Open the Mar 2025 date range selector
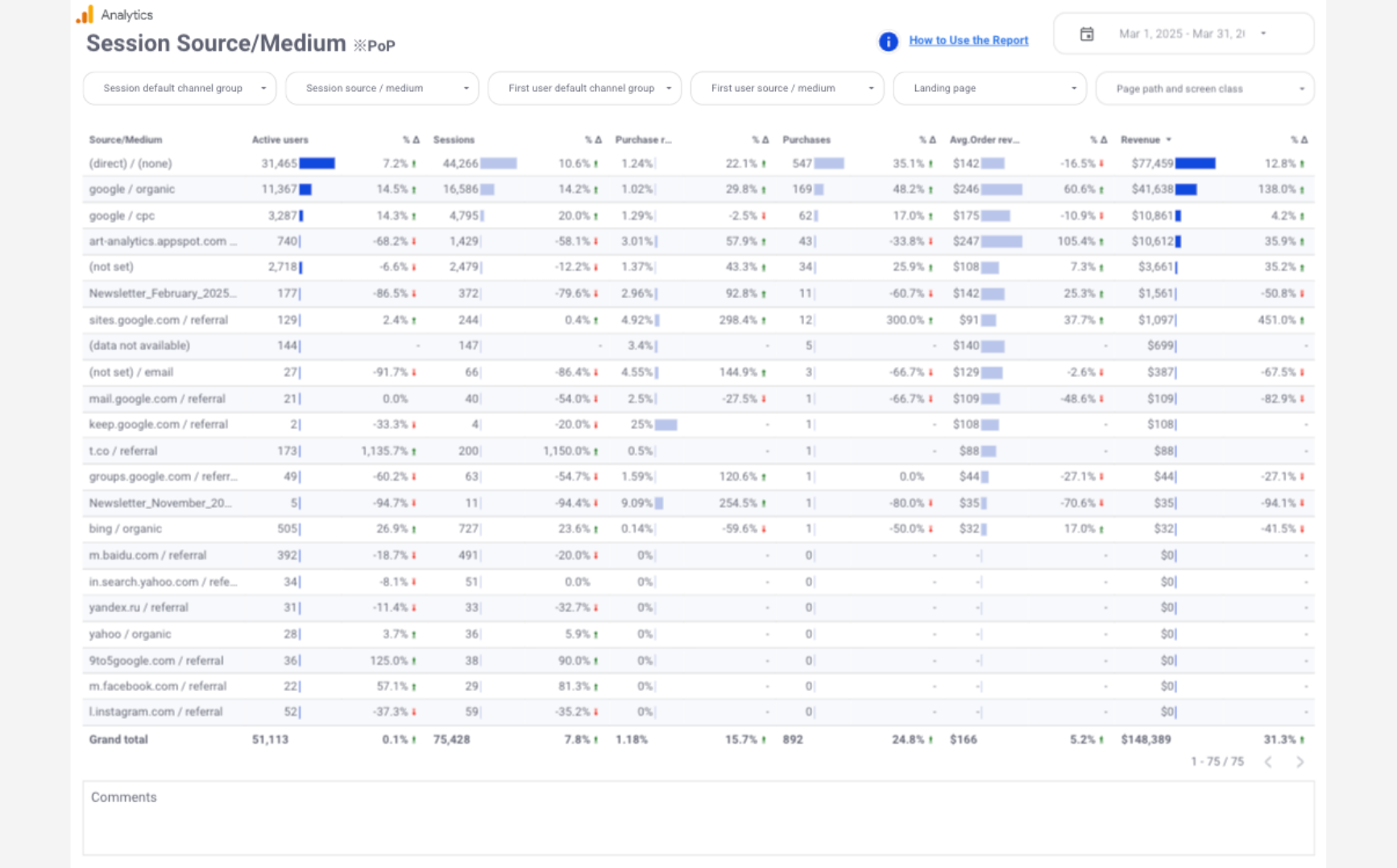 (x=1183, y=34)
